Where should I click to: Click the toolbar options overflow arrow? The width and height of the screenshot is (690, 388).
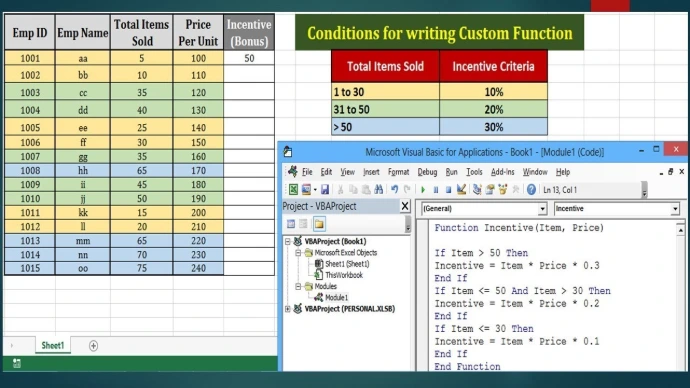[x=645, y=190]
